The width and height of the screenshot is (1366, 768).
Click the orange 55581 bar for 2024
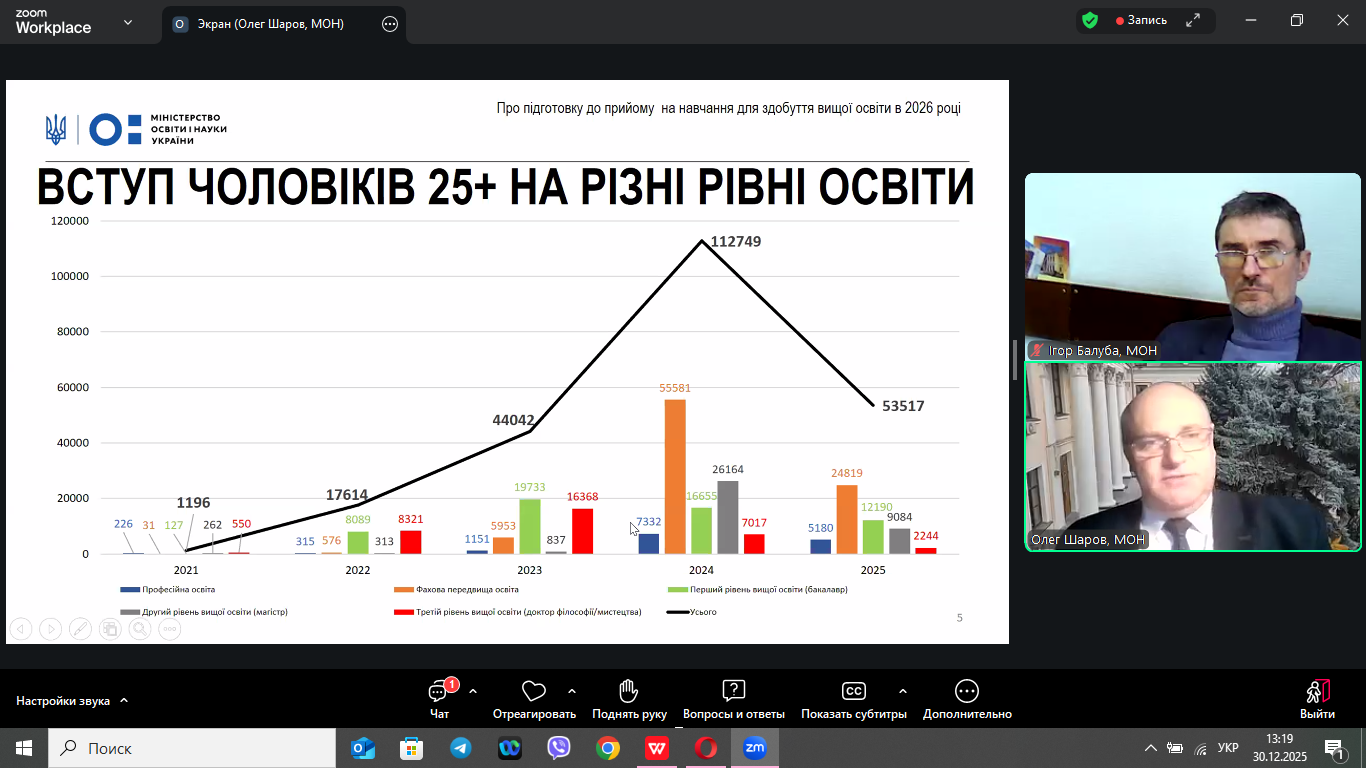675,476
